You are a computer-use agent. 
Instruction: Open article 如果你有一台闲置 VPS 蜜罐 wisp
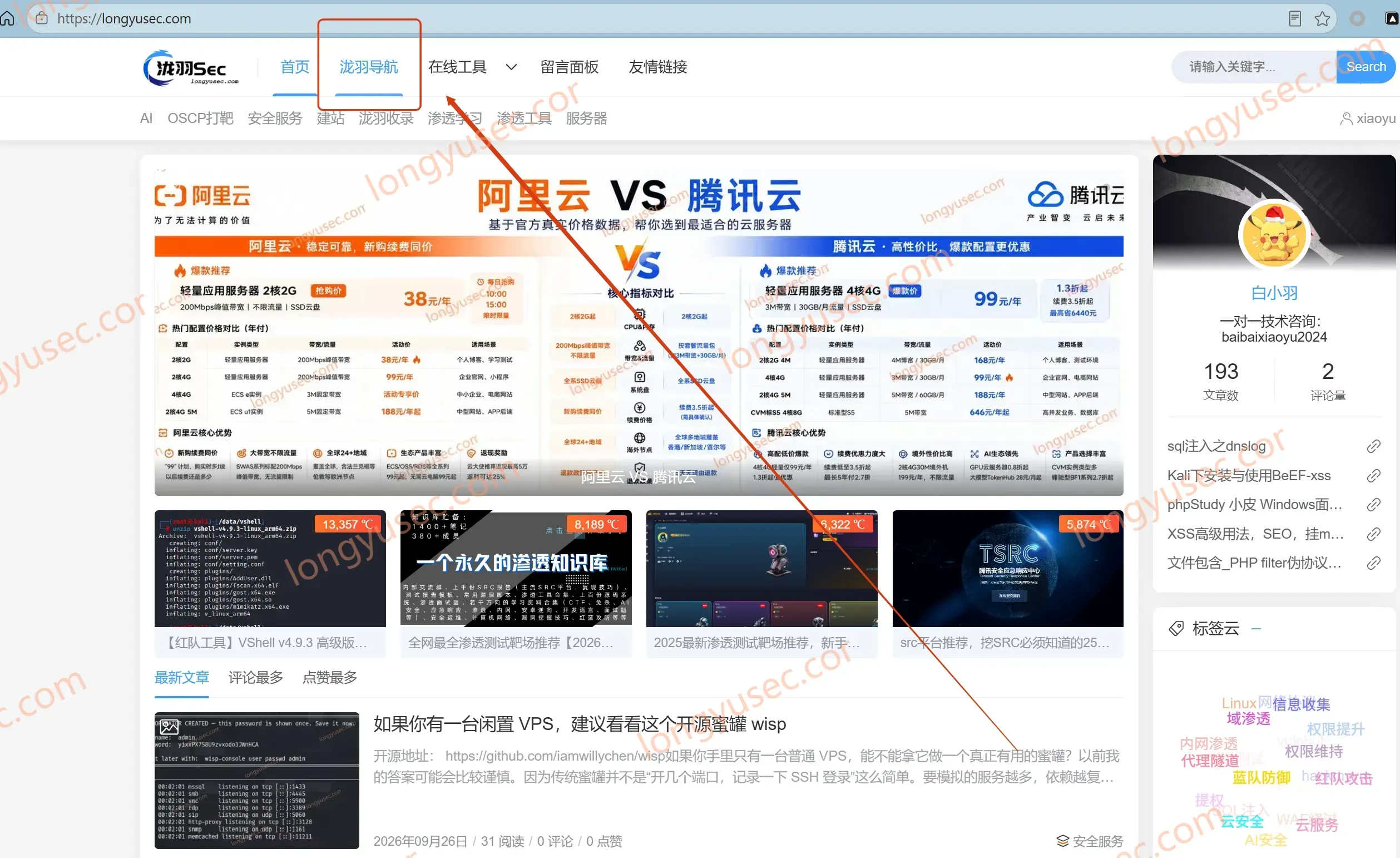[x=580, y=724]
